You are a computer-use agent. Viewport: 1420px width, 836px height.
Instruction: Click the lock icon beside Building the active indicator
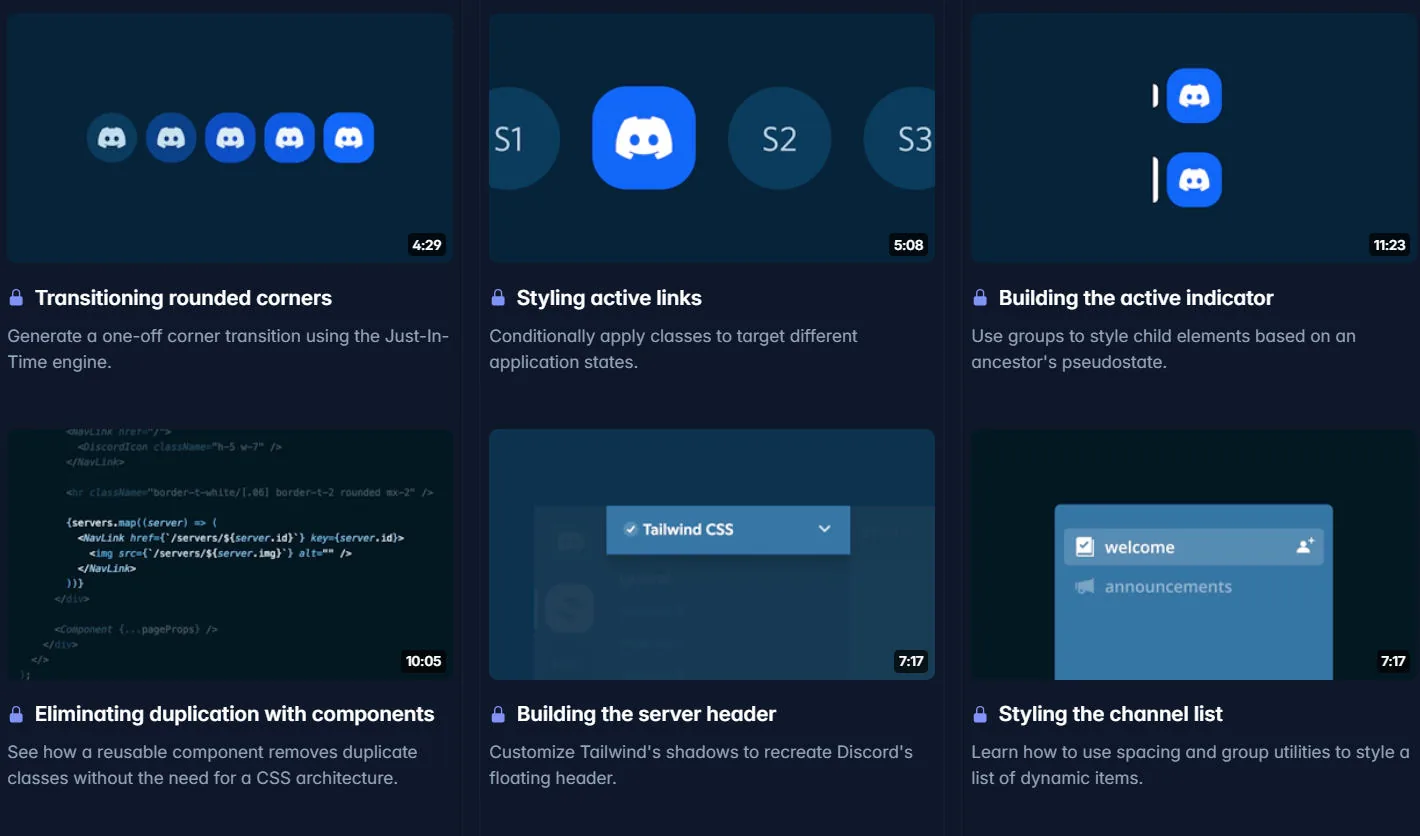980,298
